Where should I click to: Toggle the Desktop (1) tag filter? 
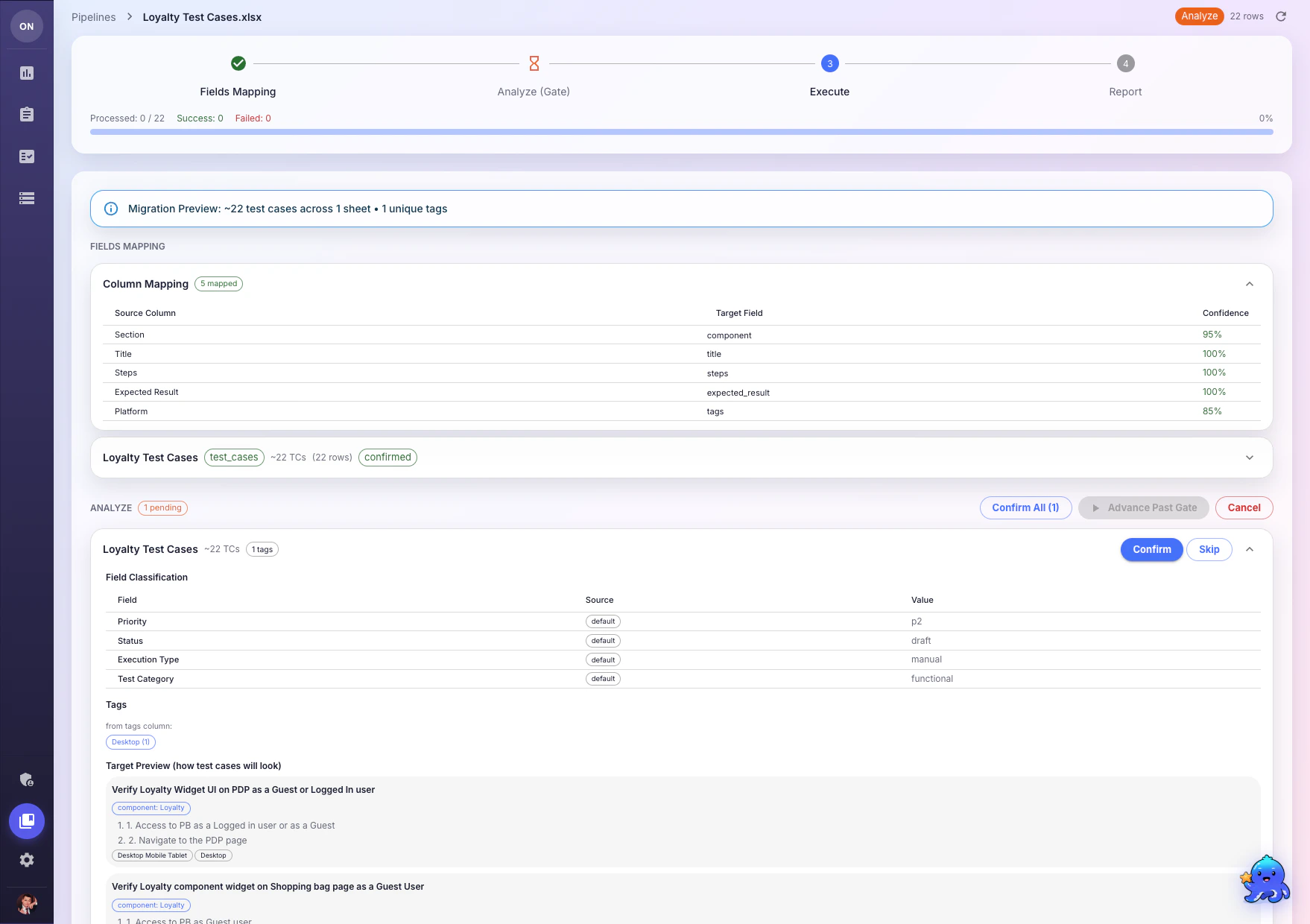pos(130,741)
